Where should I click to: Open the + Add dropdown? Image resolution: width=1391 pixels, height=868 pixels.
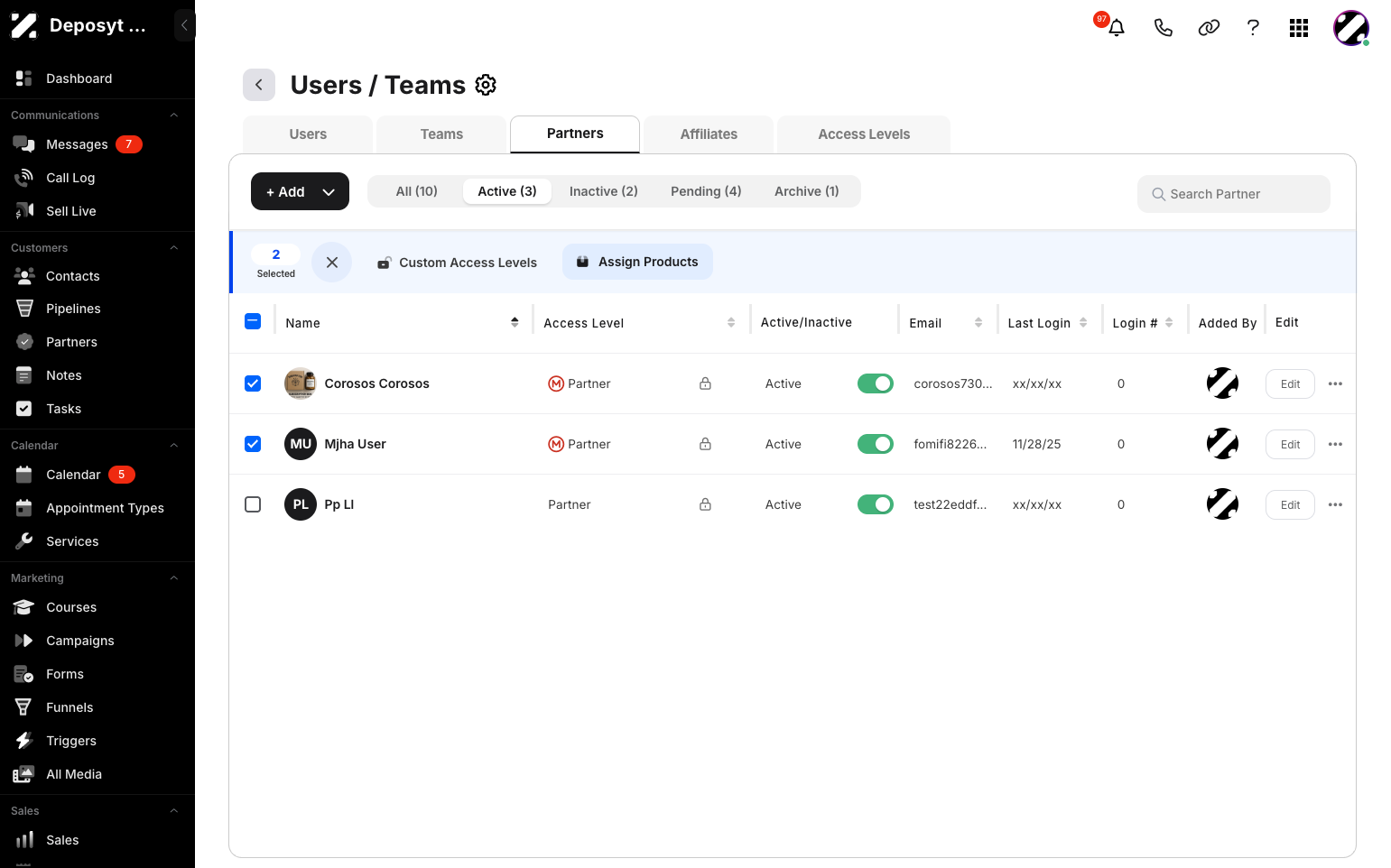click(300, 191)
